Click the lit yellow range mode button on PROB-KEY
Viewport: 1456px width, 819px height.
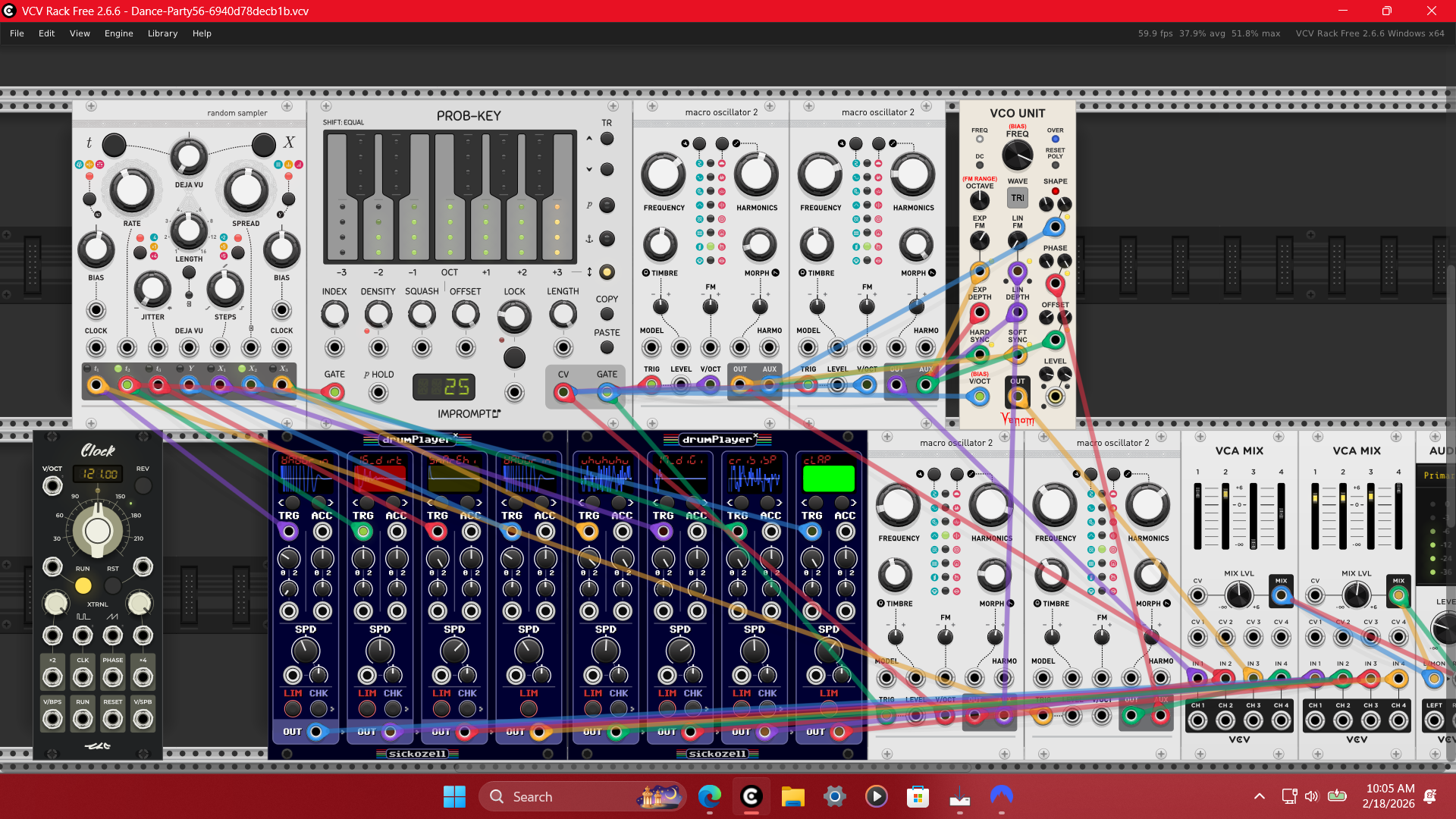coord(607,272)
